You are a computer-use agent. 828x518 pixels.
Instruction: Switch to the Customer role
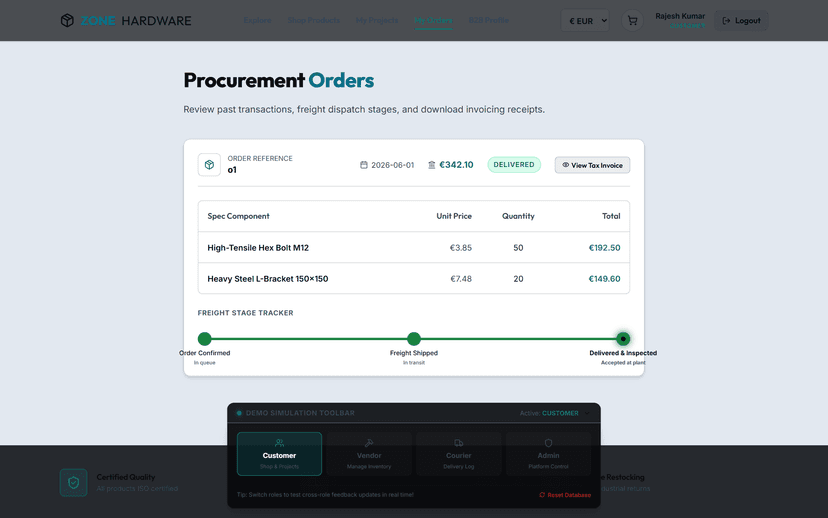[279, 454]
